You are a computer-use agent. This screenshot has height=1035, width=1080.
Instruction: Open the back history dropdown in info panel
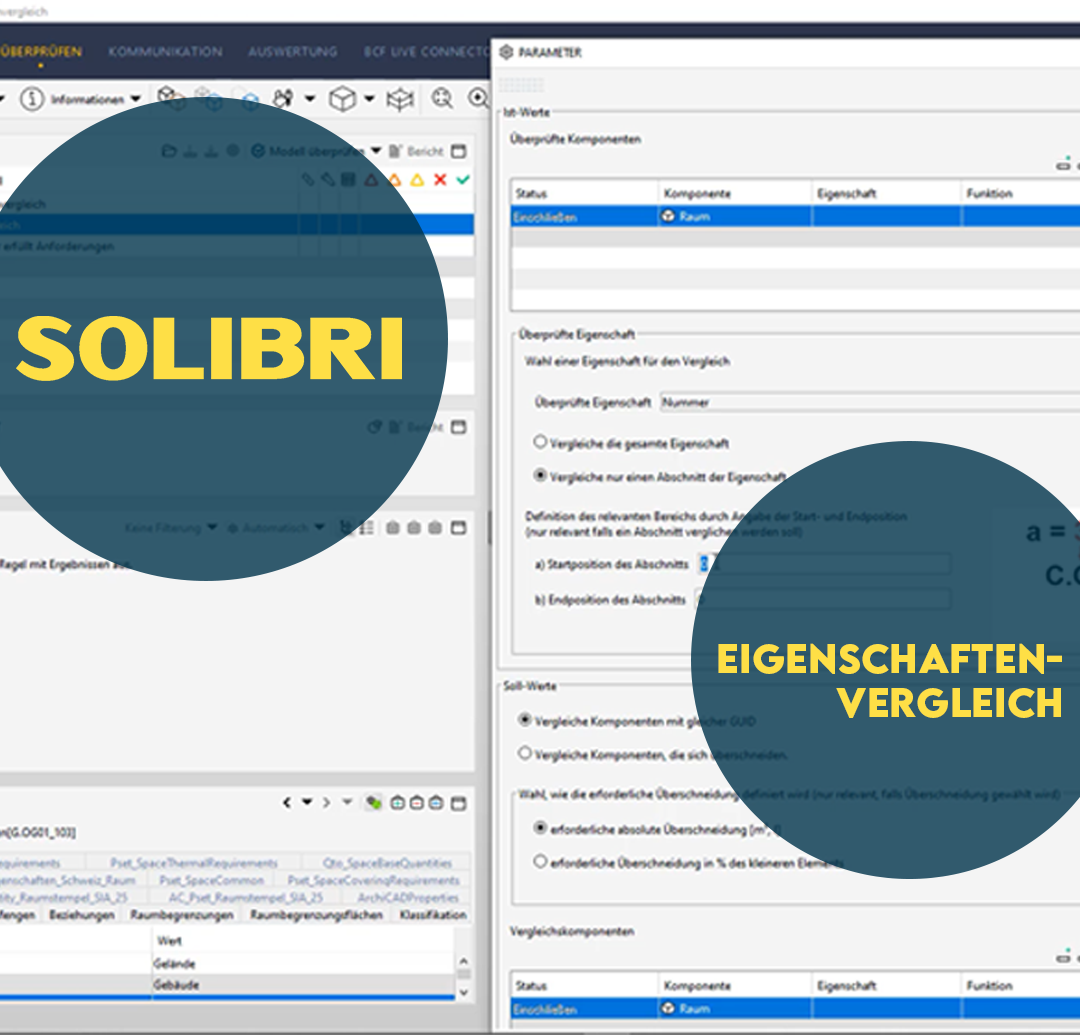pyautogui.click(x=307, y=802)
